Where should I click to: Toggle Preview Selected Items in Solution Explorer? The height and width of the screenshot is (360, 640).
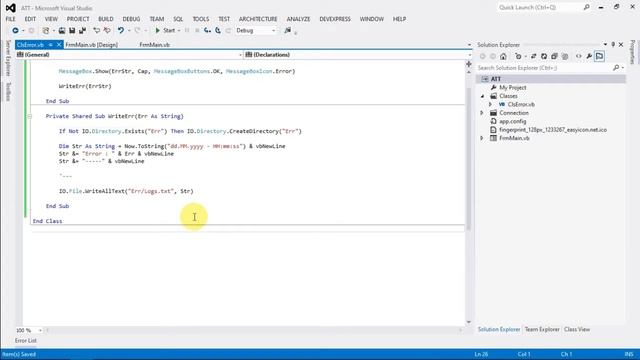600,56
